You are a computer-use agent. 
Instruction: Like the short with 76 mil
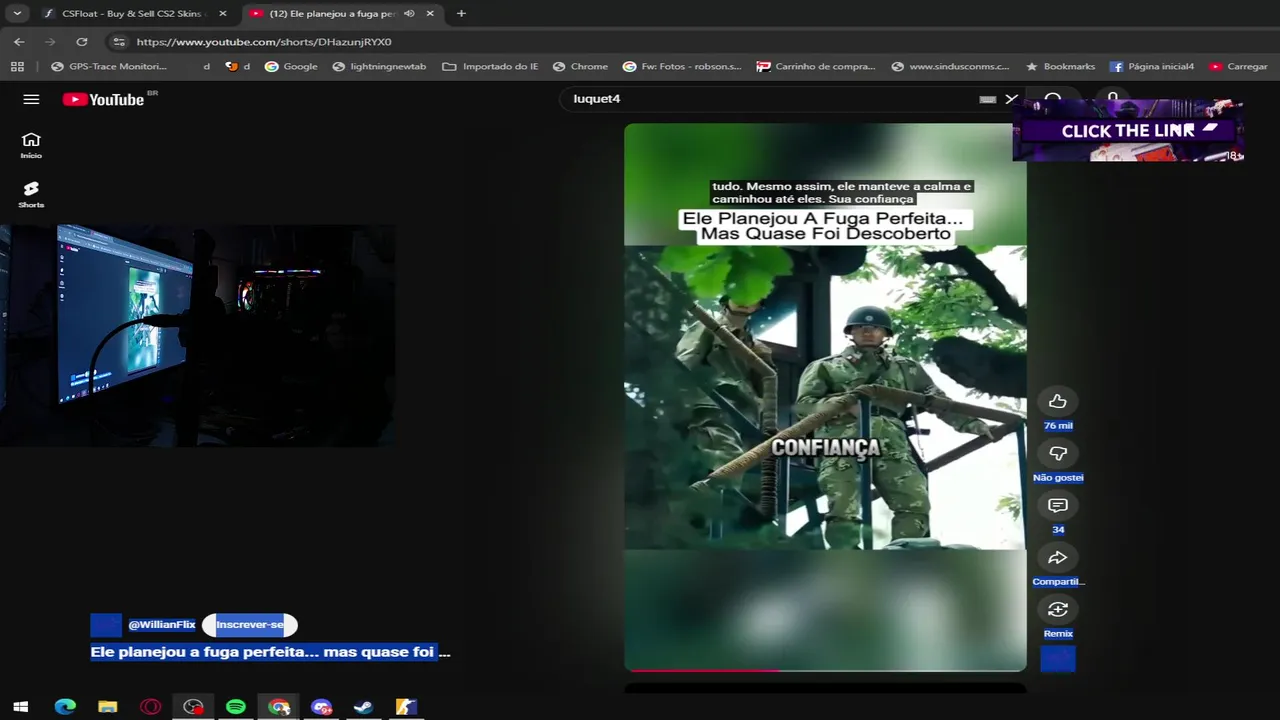(1057, 401)
